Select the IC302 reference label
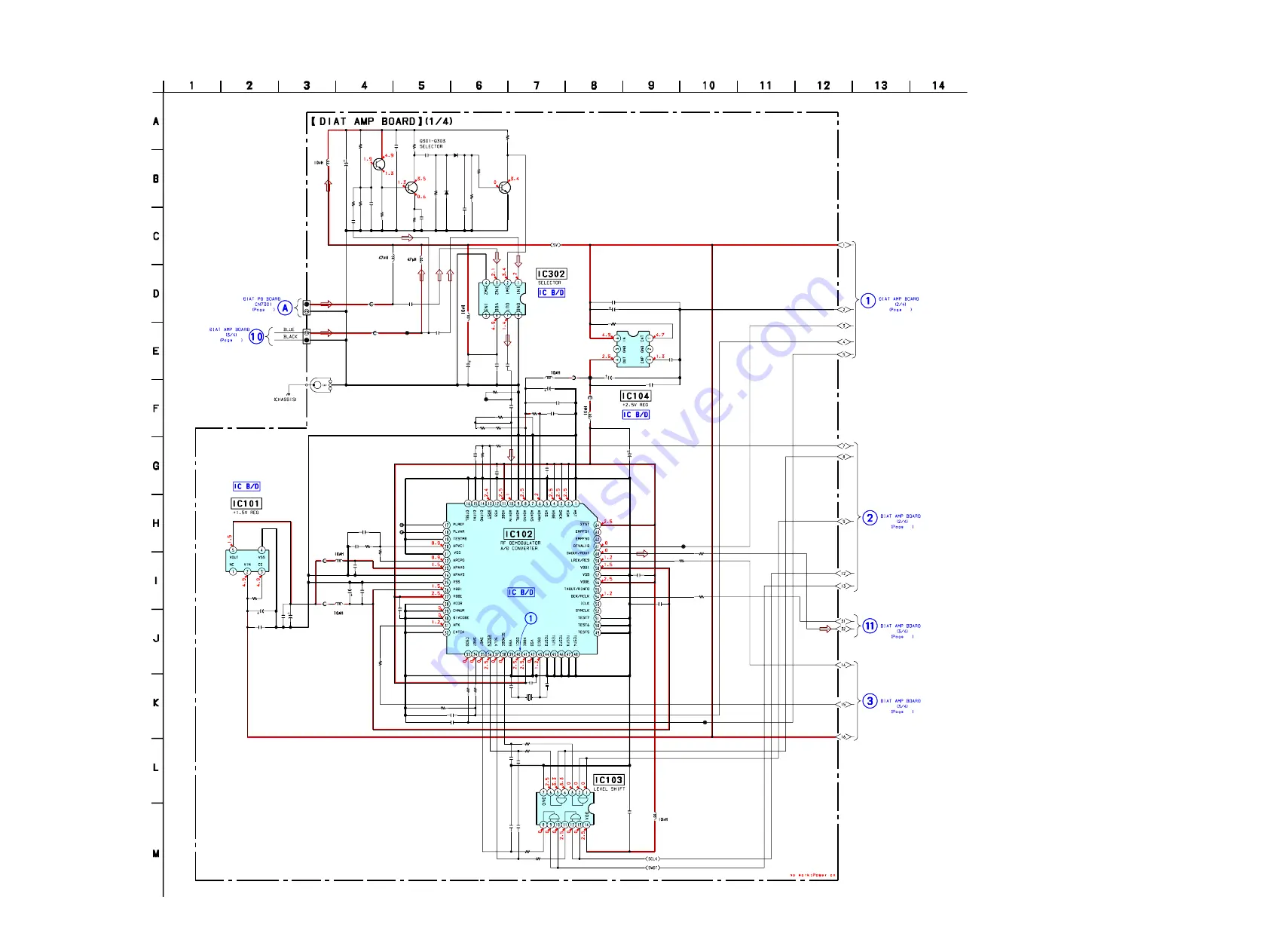 pos(552,274)
